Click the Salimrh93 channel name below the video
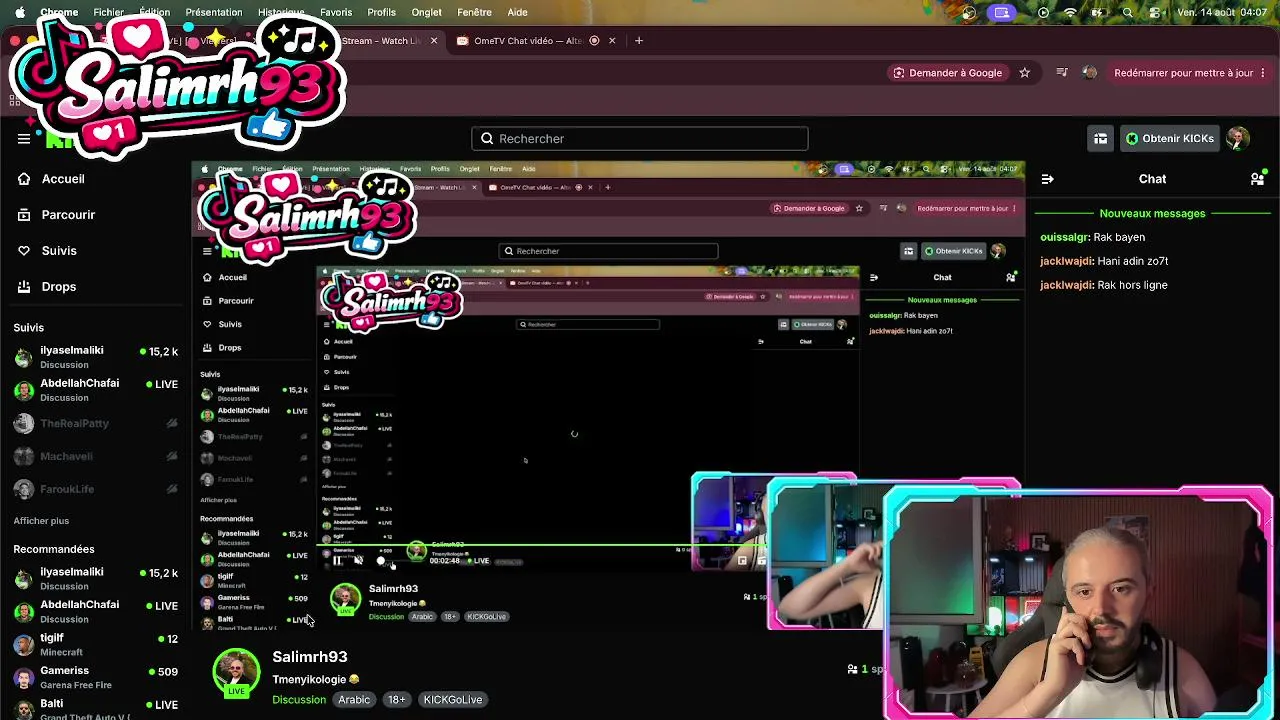 (310, 657)
